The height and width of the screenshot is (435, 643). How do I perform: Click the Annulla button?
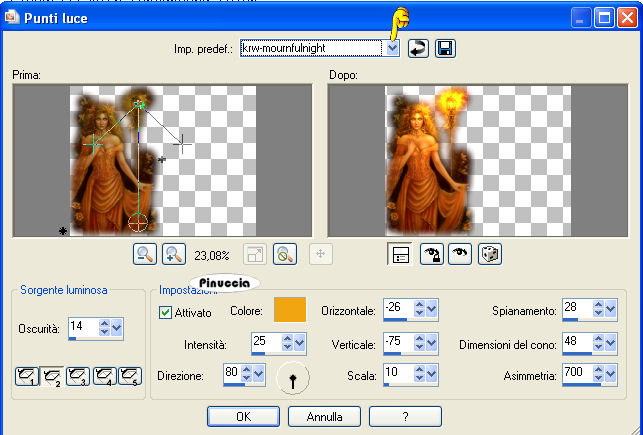[x=324, y=417]
